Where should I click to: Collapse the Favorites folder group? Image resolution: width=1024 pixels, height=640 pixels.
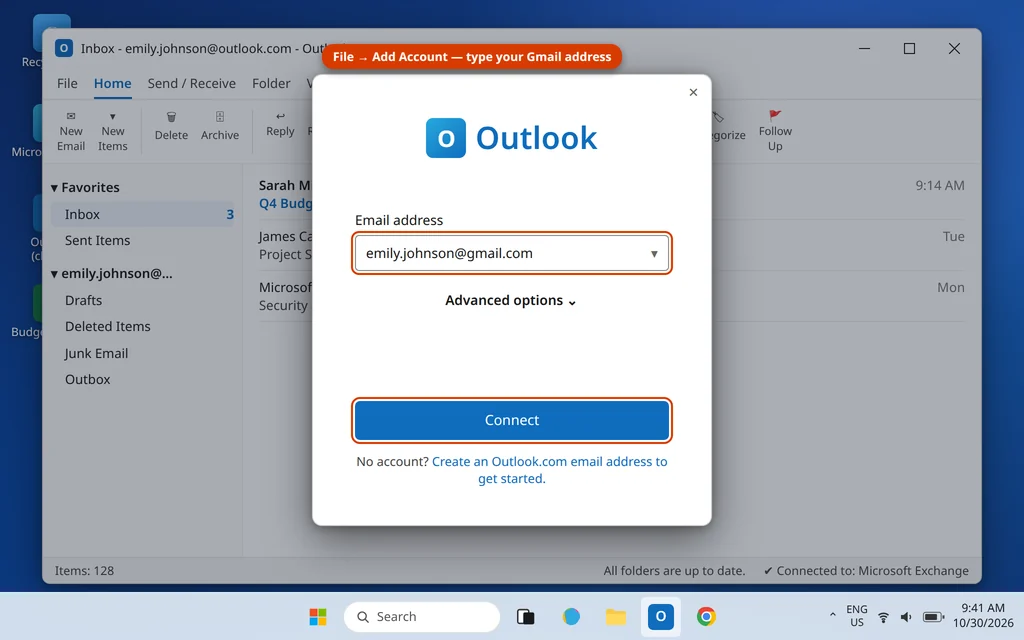click(54, 188)
